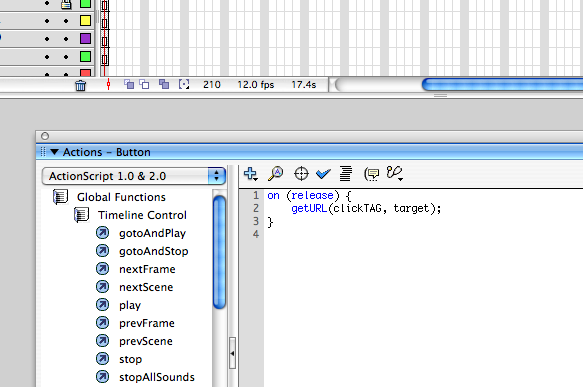Click the getURL keyword on code line 2
Screen dimensions: 583x387
pos(309,209)
